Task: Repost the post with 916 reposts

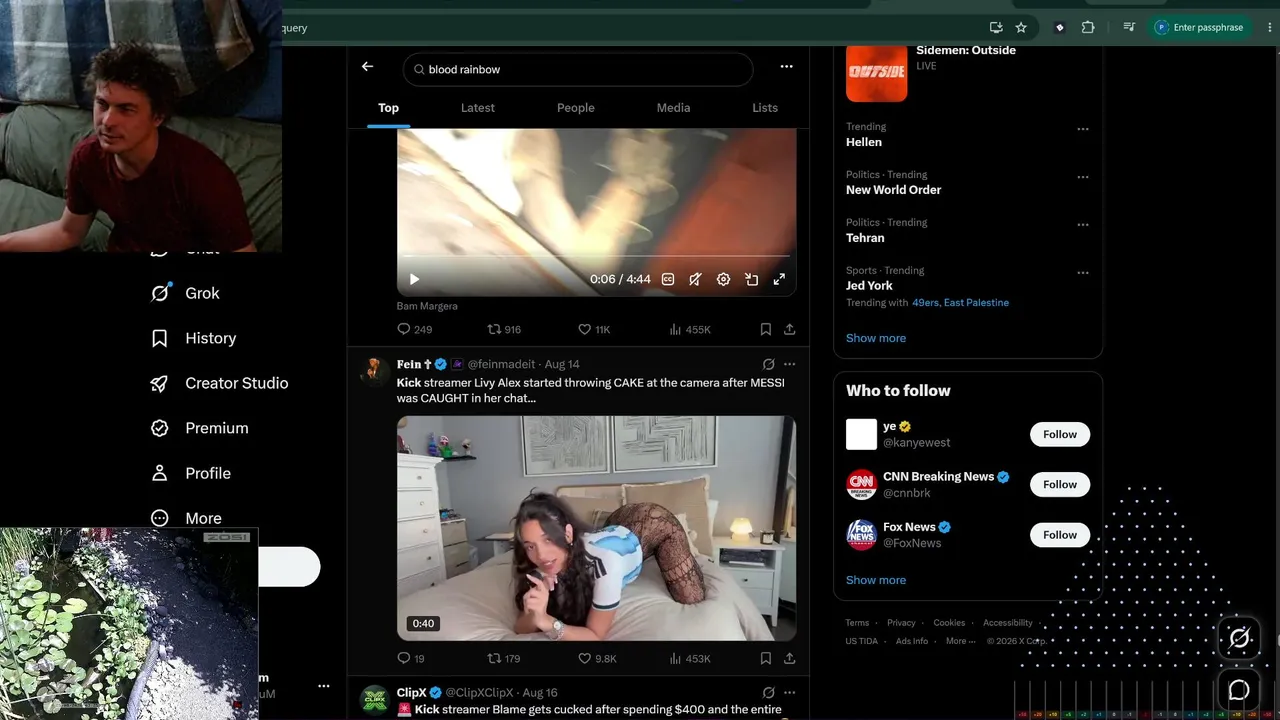Action: pos(504,329)
